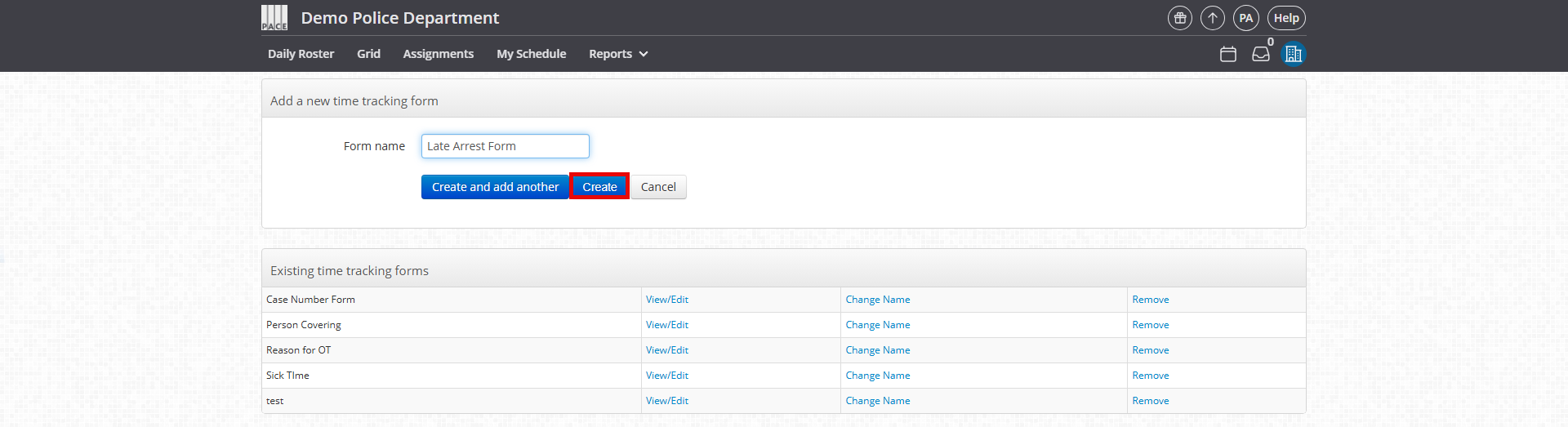
Task: Open the PA user profile icon
Action: click(x=1245, y=18)
